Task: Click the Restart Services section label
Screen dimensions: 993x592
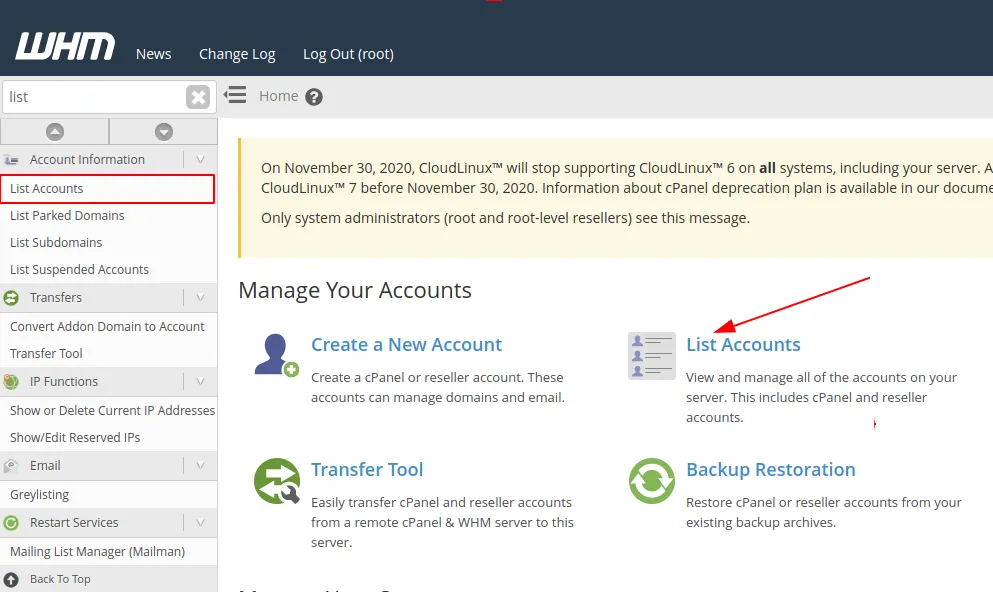Action: (74, 523)
